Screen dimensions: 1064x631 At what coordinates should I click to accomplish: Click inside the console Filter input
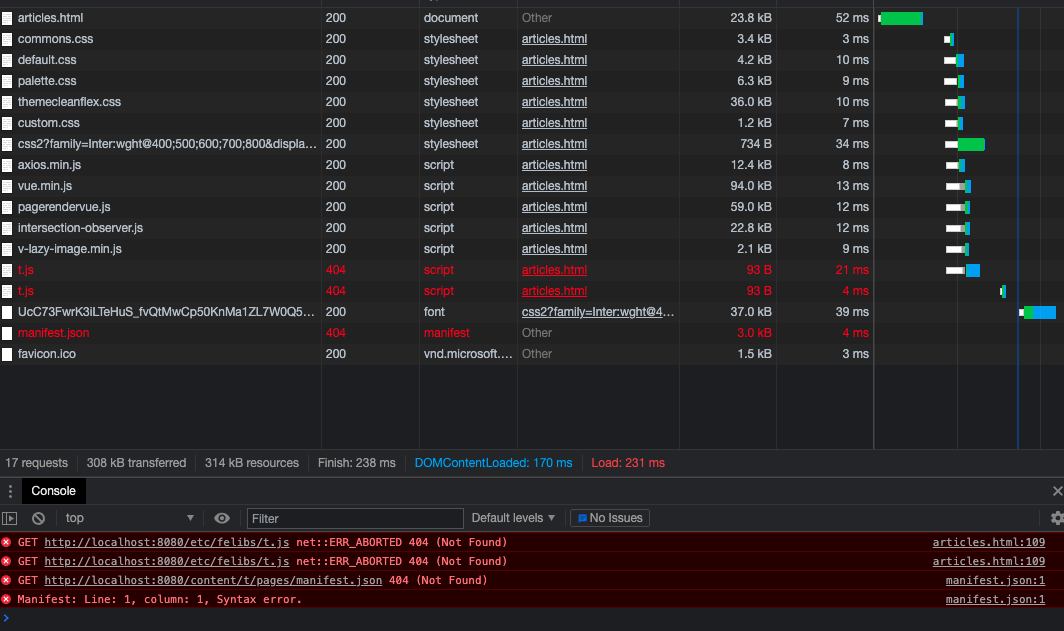tap(355, 518)
